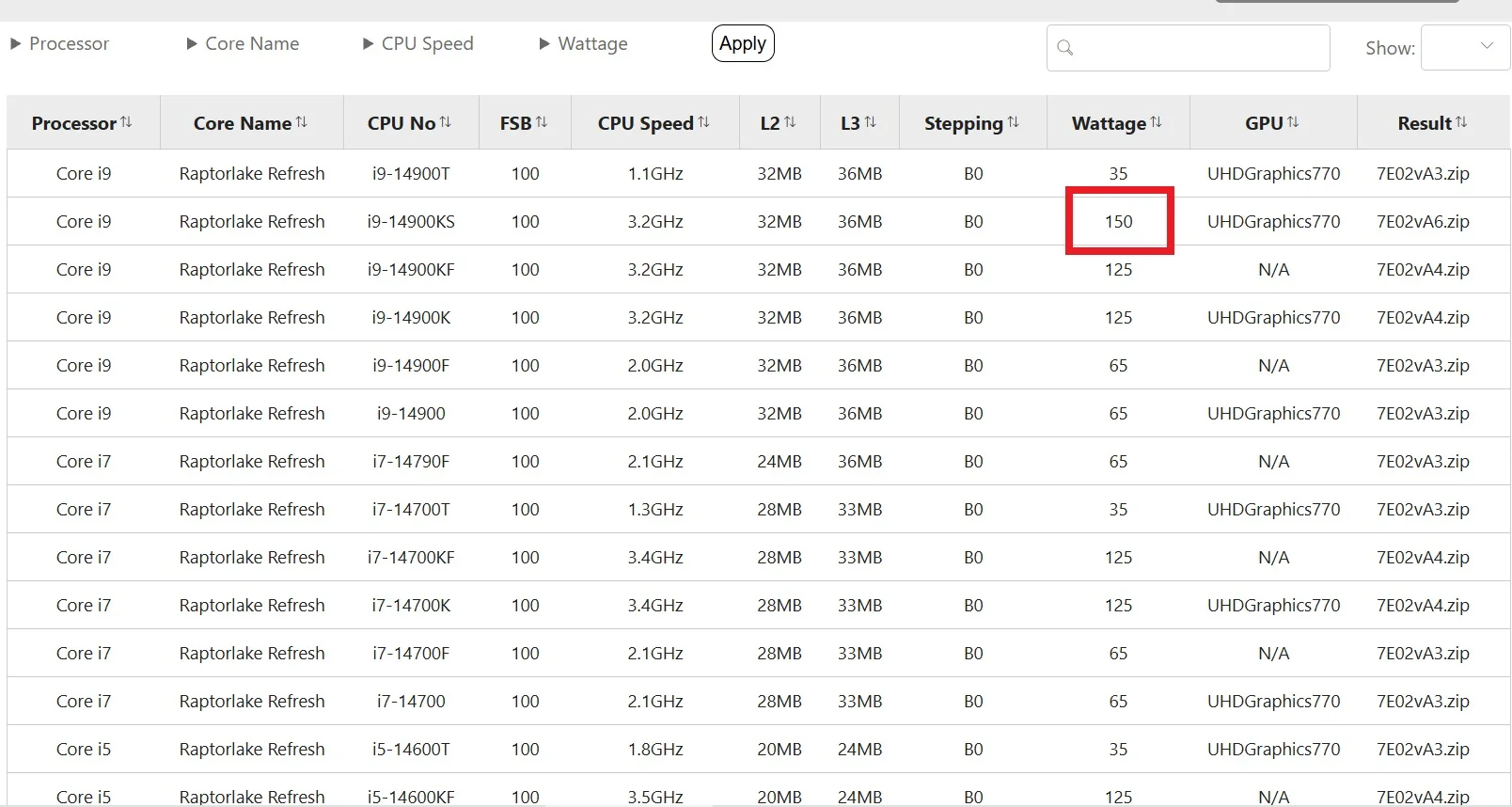This screenshot has width=1512, height=807.
Task: Click the 1.3GHz CPU speed cell
Action: point(655,510)
